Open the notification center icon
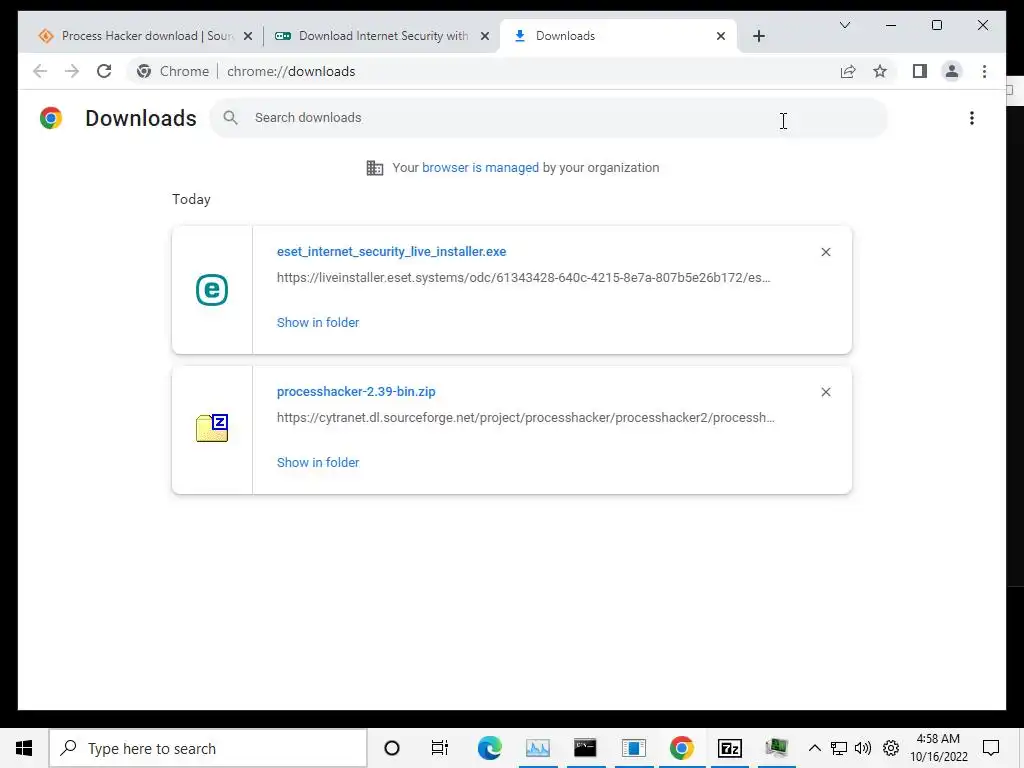 point(991,748)
